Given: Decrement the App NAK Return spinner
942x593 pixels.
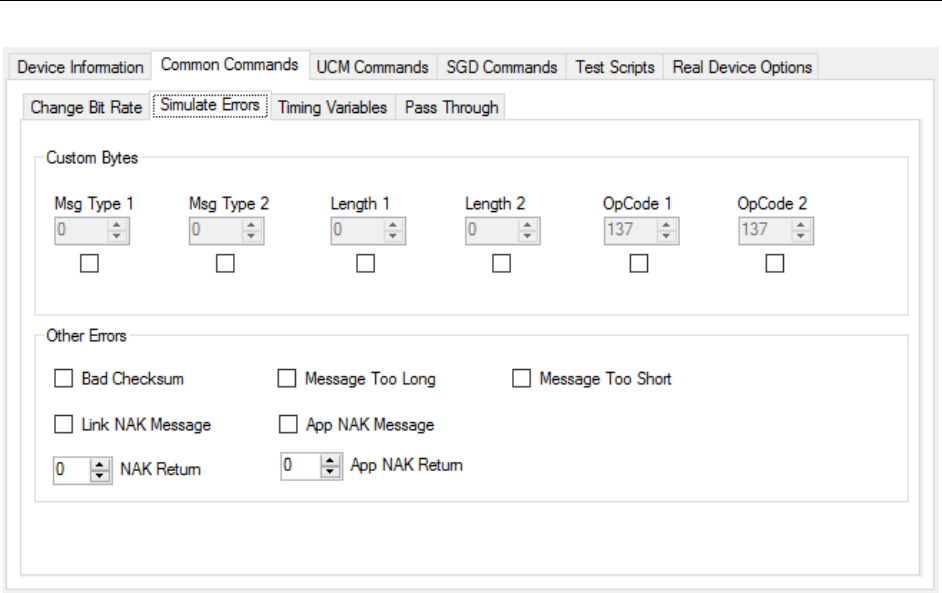Looking at the screenshot, I should pos(329,471).
